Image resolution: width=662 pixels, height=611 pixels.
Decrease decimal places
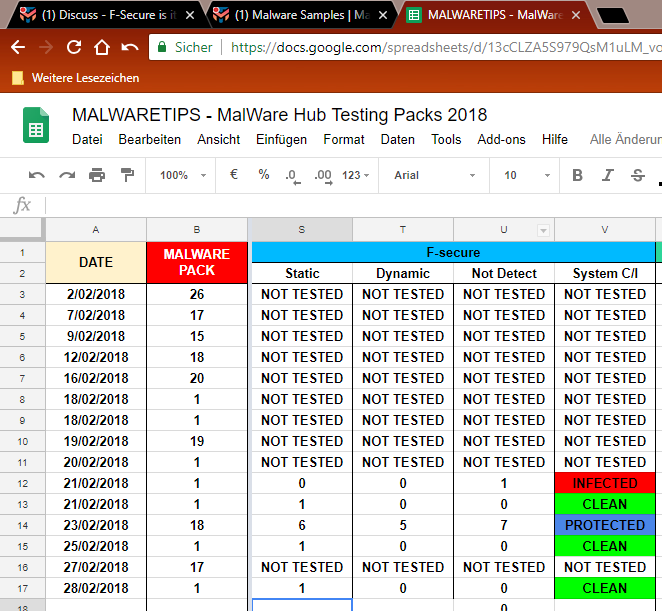pos(292,175)
